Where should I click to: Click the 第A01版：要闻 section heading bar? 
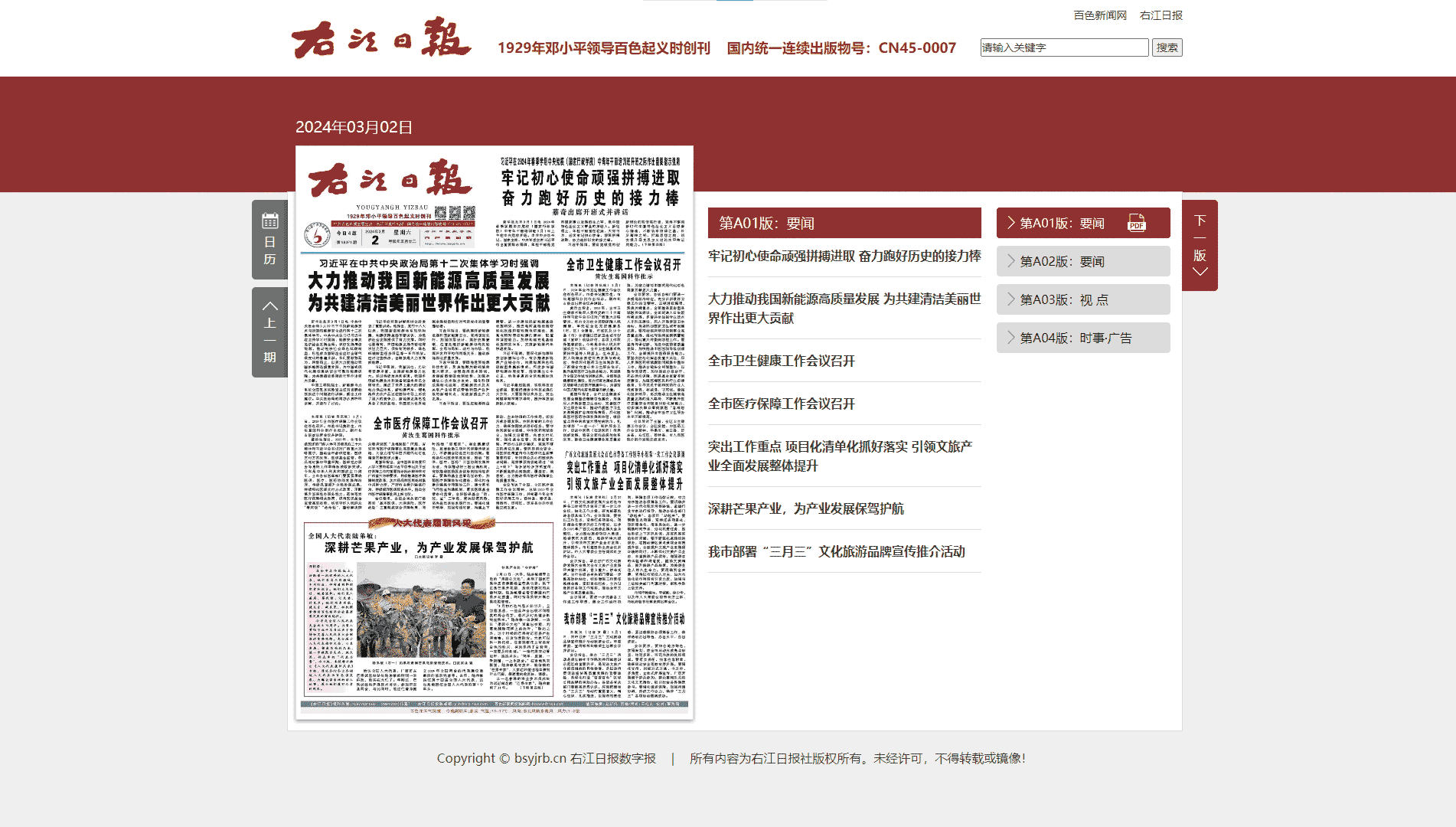pos(844,223)
